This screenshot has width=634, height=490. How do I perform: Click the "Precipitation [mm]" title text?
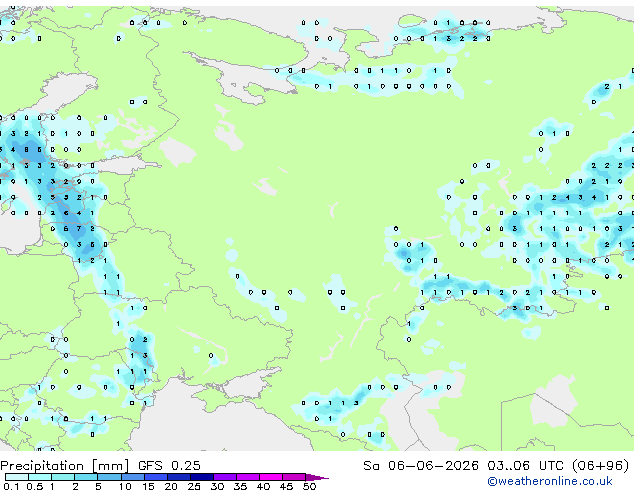click(65, 466)
